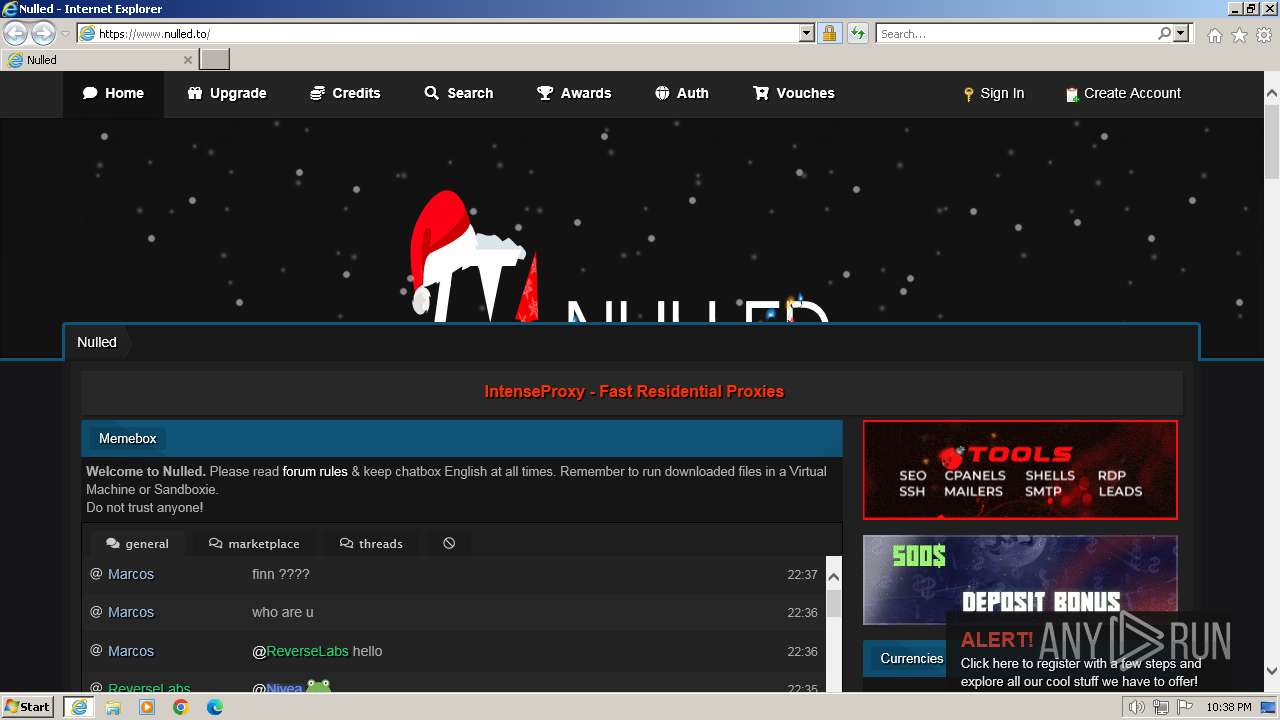Open the Credits nav item
Viewport: 1280px width, 720px height.
(x=345, y=93)
